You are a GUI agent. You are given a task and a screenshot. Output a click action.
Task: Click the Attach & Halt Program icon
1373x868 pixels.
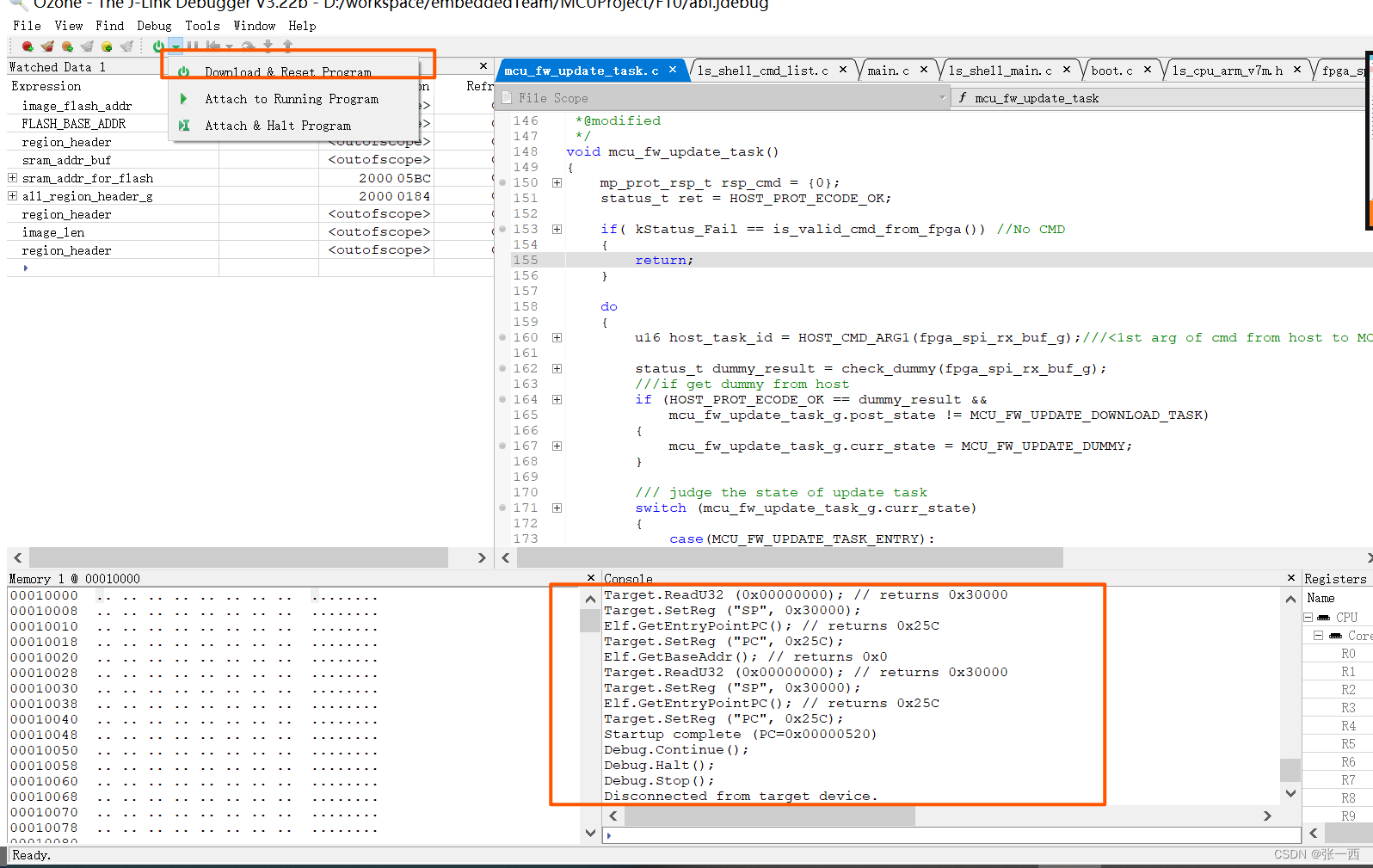coord(183,126)
